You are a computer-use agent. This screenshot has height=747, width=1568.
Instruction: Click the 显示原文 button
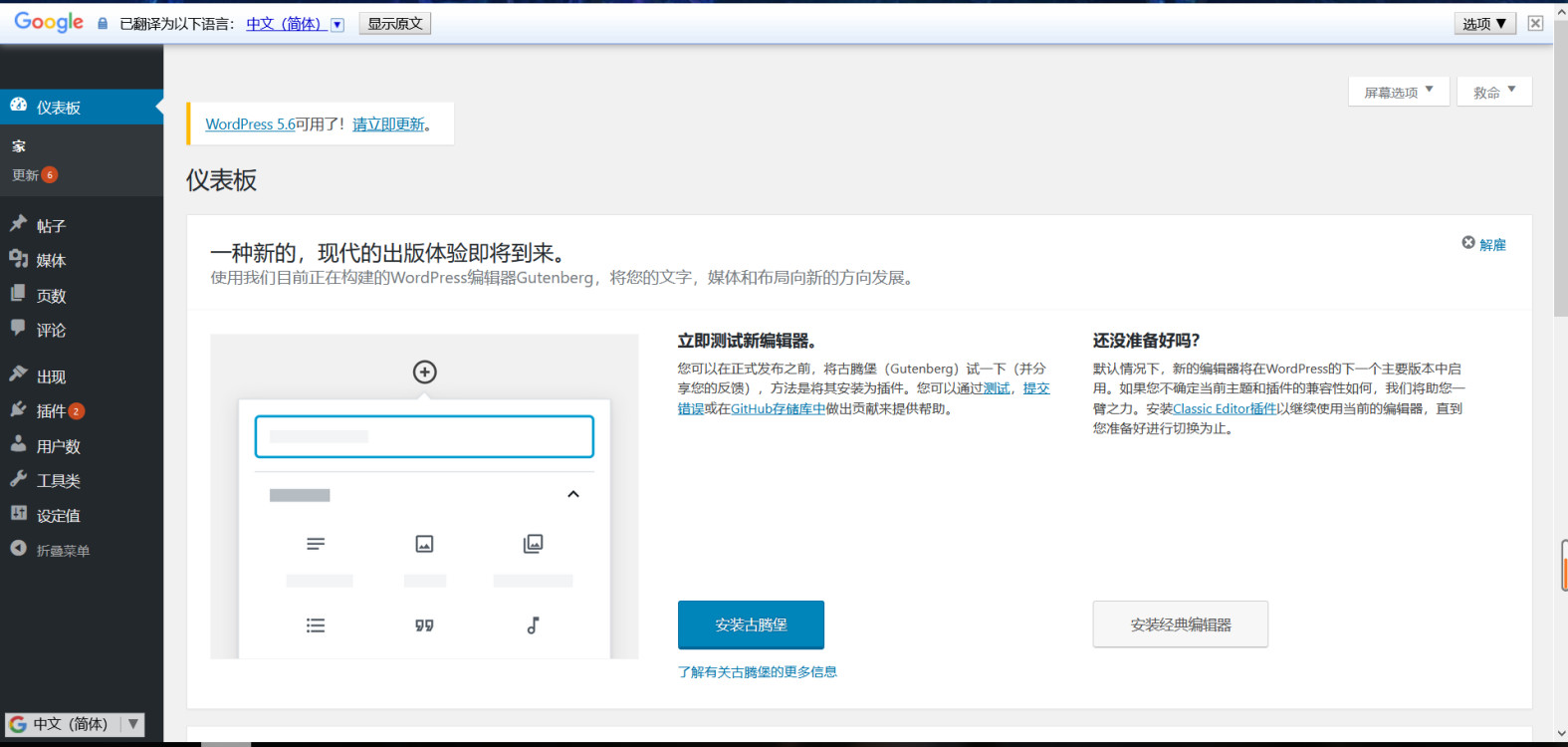395,24
